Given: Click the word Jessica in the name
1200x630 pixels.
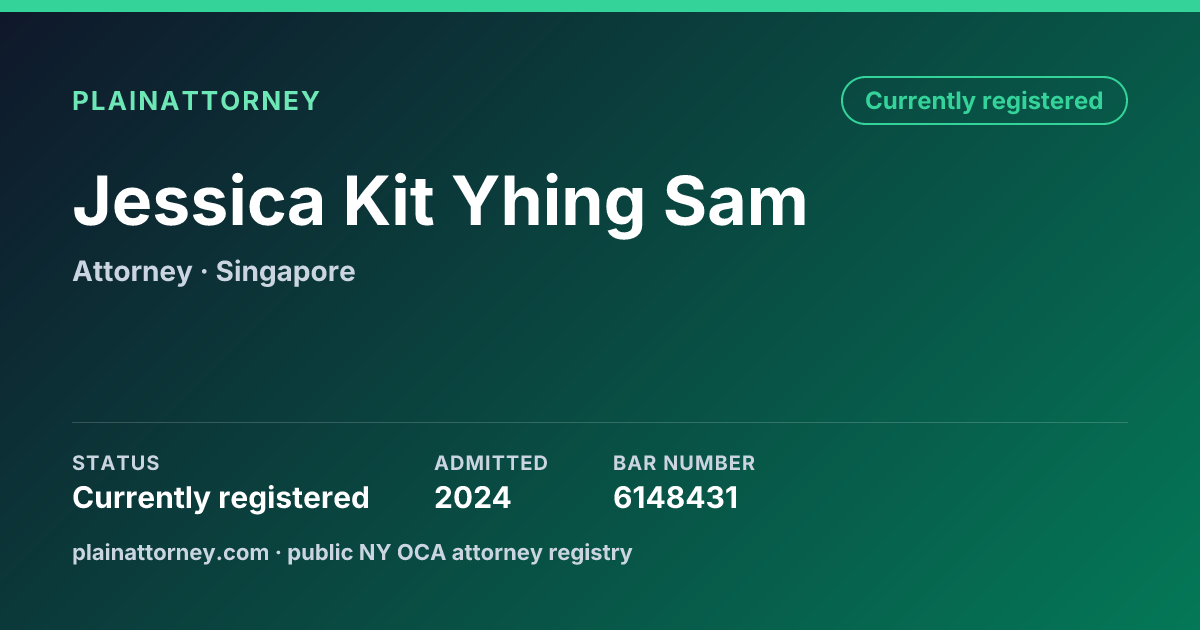Looking at the screenshot, I should [198, 200].
